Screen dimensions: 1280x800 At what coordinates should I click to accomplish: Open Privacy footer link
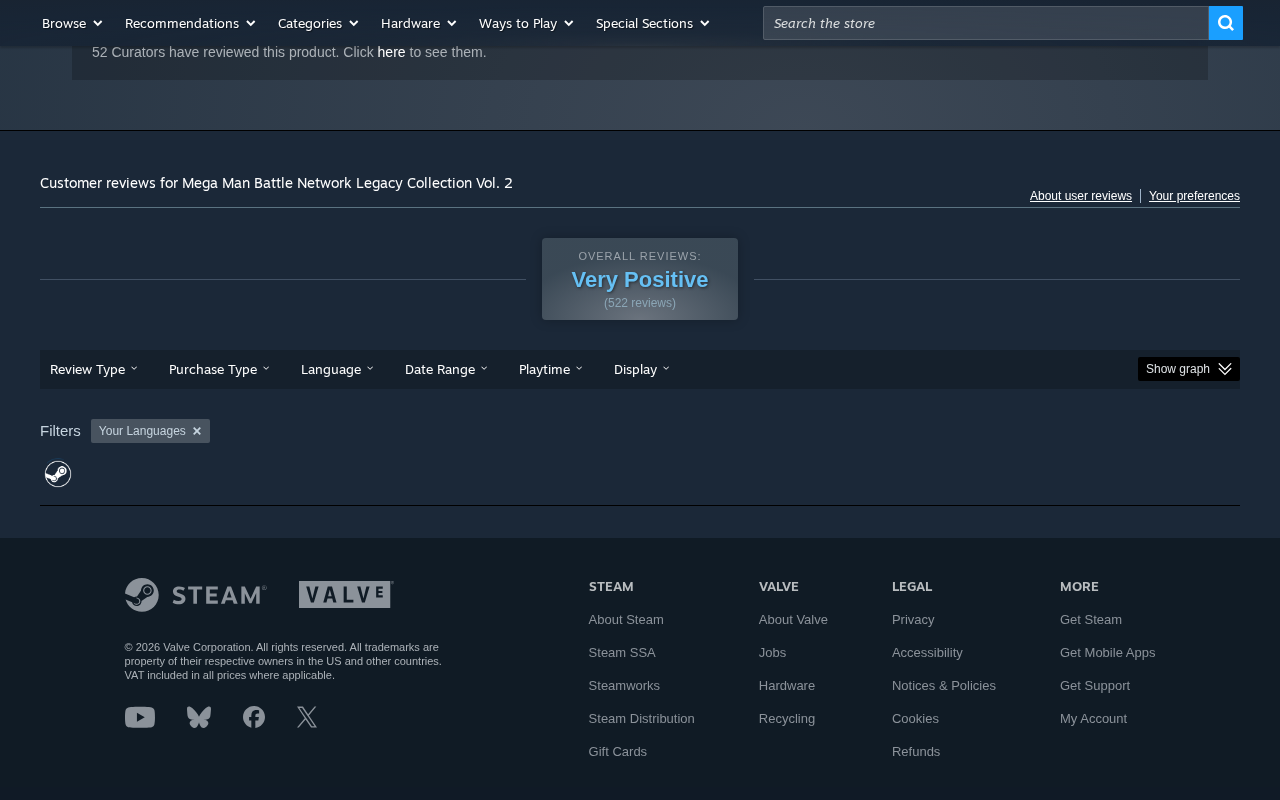913,620
